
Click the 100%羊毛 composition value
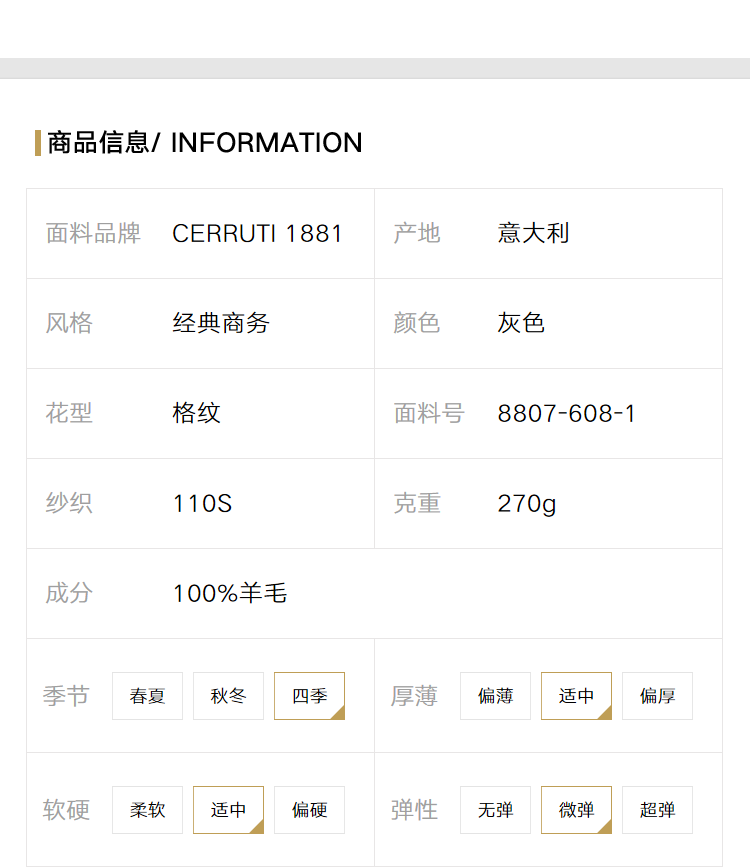pyautogui.click(x=230, y=593)
